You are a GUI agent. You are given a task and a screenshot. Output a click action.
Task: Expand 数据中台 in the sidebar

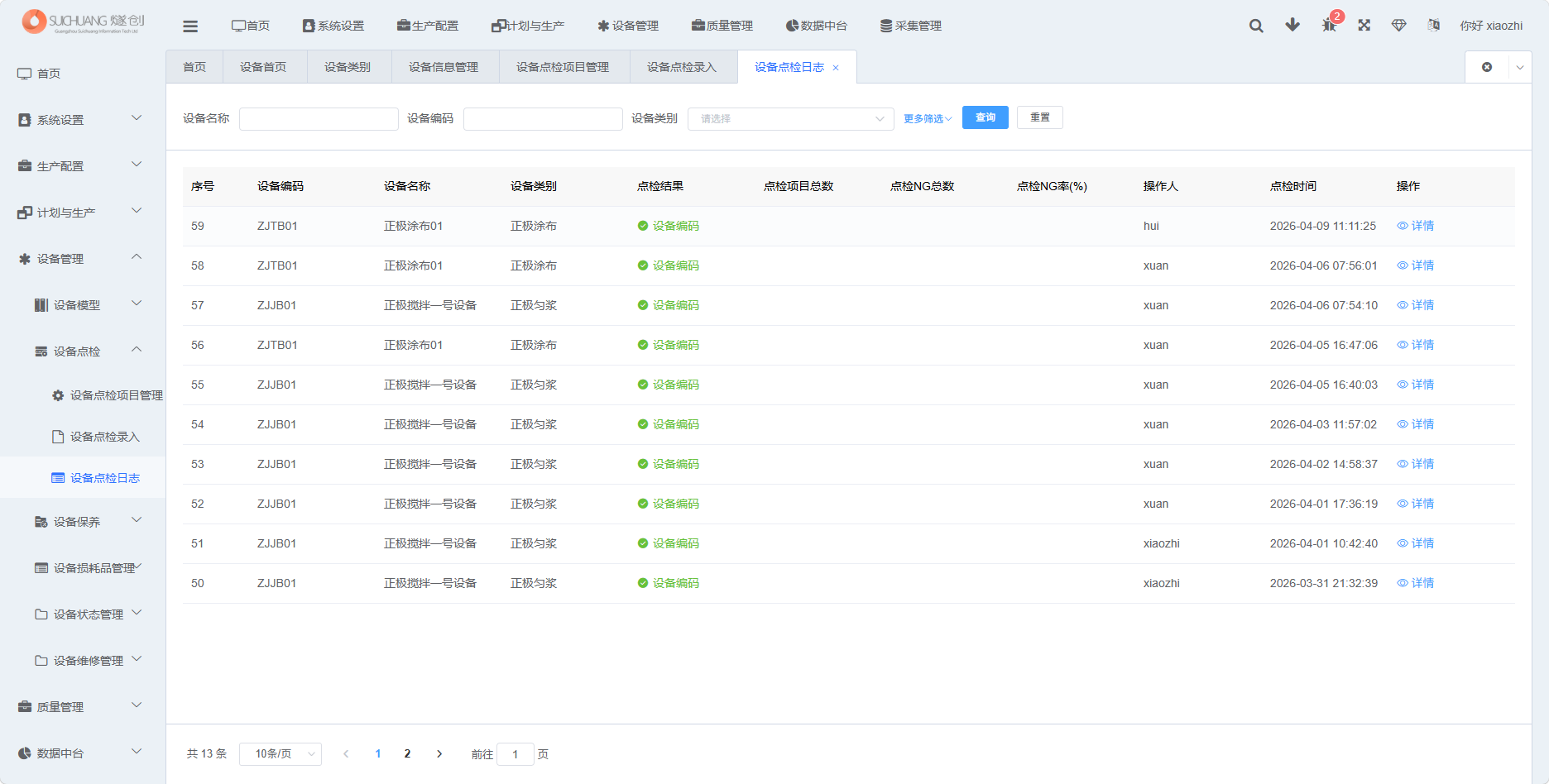pyautogui.click(x=83, y=753)
